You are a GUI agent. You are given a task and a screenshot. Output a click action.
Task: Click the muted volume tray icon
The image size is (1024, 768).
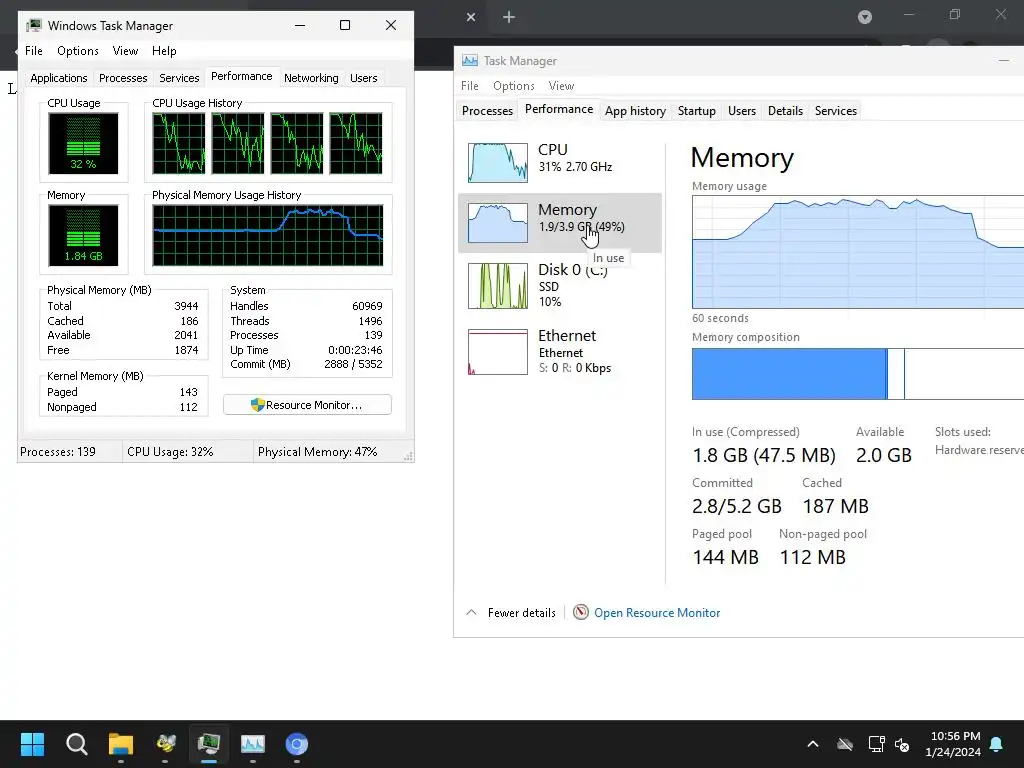[903, 744]
